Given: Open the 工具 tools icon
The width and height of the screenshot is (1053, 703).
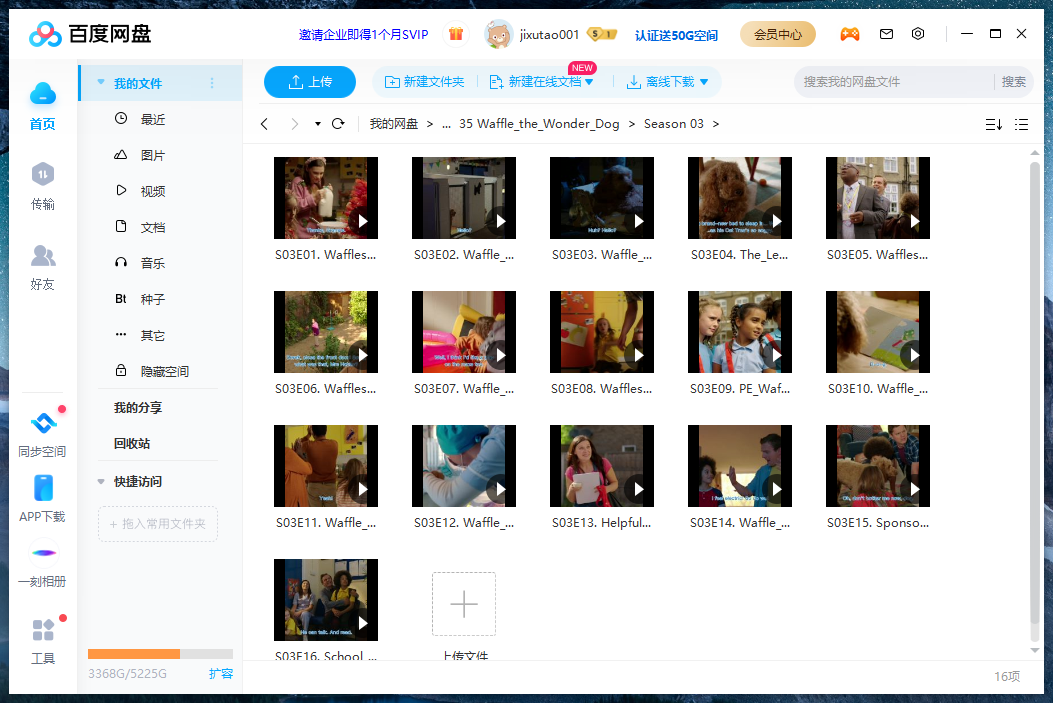Looking at the screenshot, I should point(43,630).
